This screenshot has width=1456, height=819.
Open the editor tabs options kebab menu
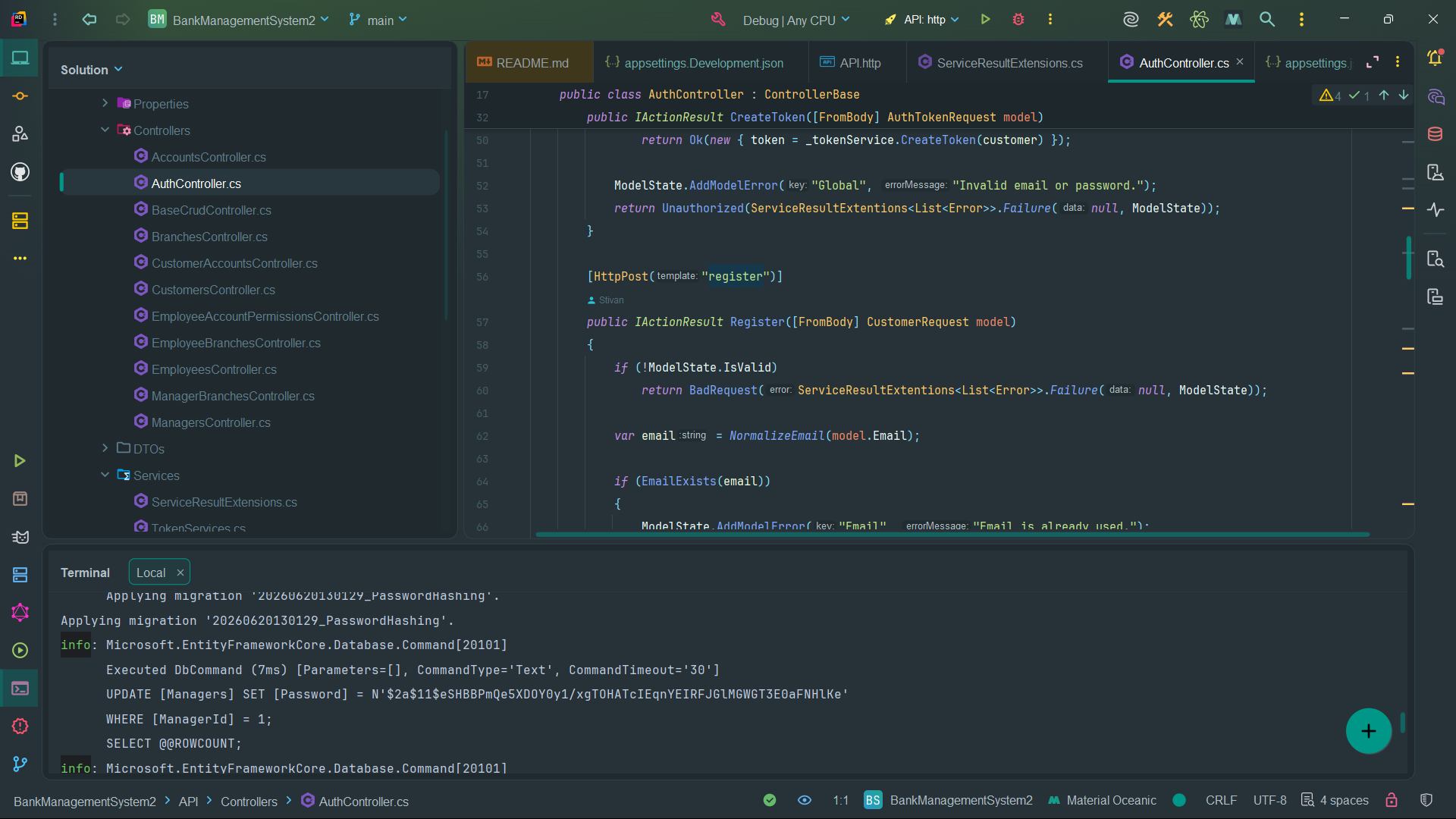coord(1398,62)
